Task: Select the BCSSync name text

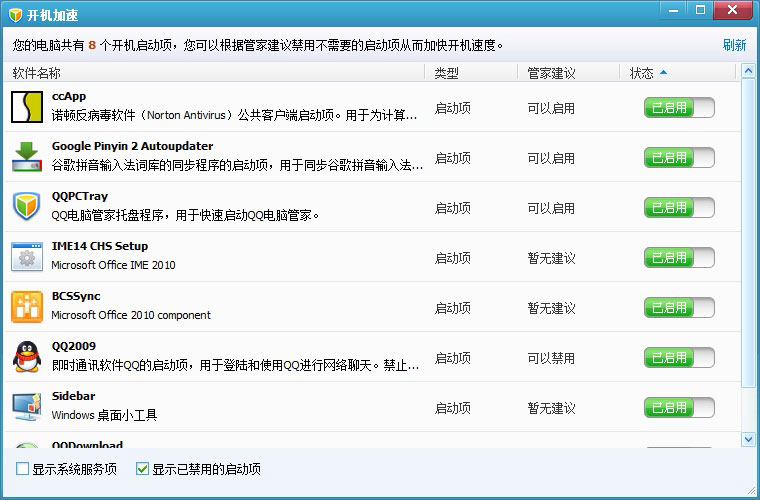Action: tap(76, 296)
